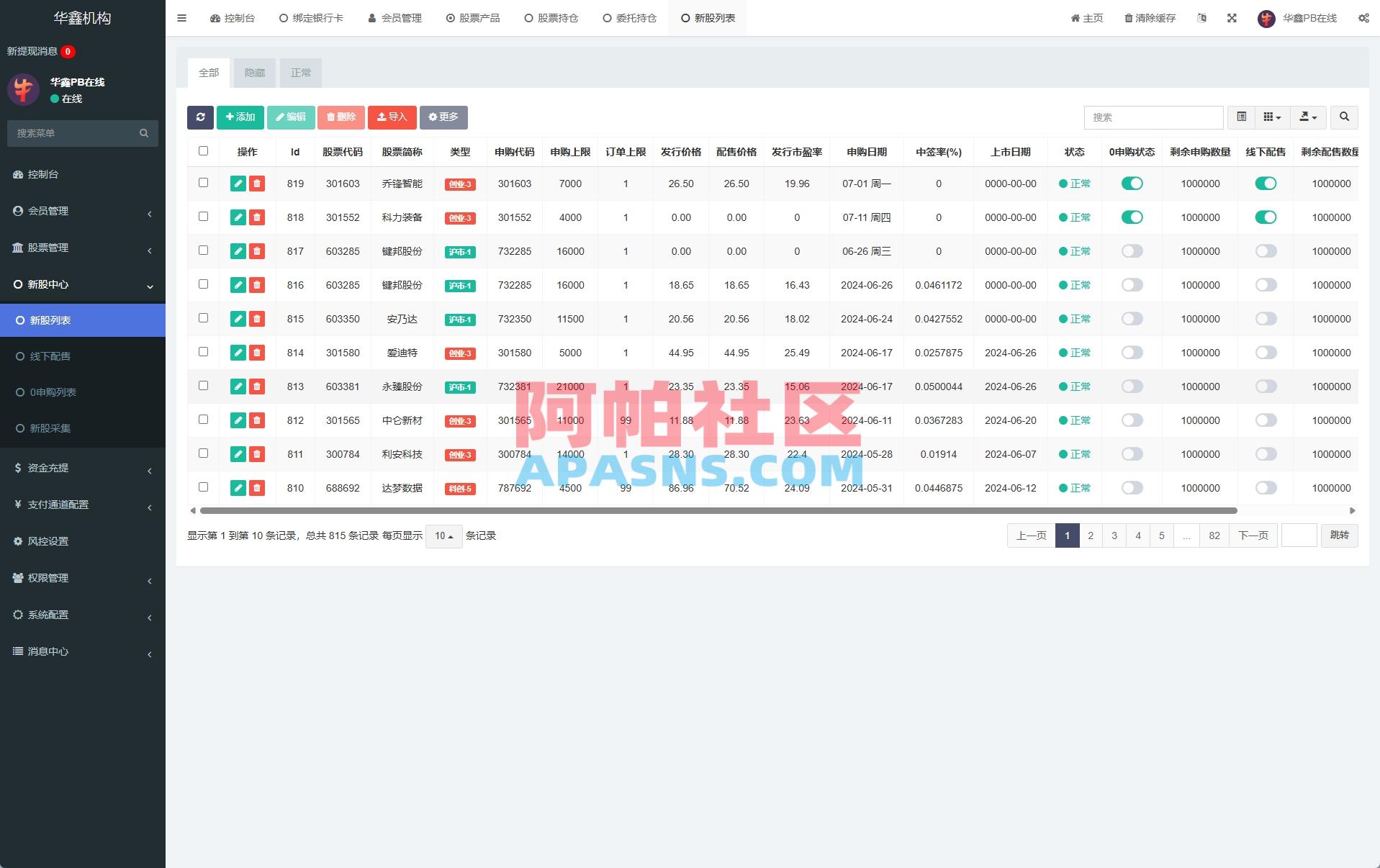The width and height of the screenshot is (1380, 868).
Task: Click the magnifier search icon on right toolbar
Action: click(1344, 117)
